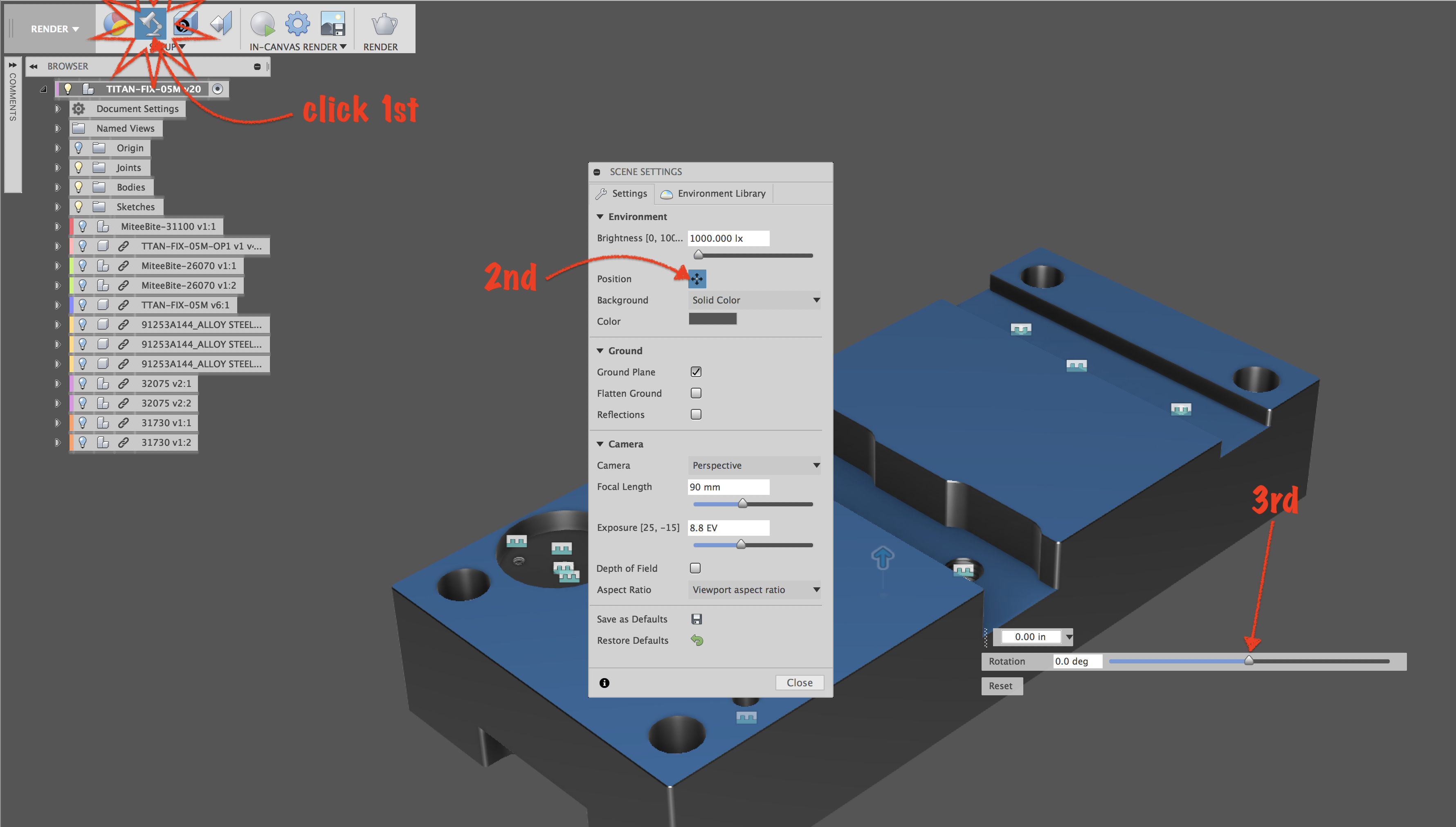Screen dimensions: 1456x827
Task: Start the In-Canvas Render play icon
Action: [262, 25]
